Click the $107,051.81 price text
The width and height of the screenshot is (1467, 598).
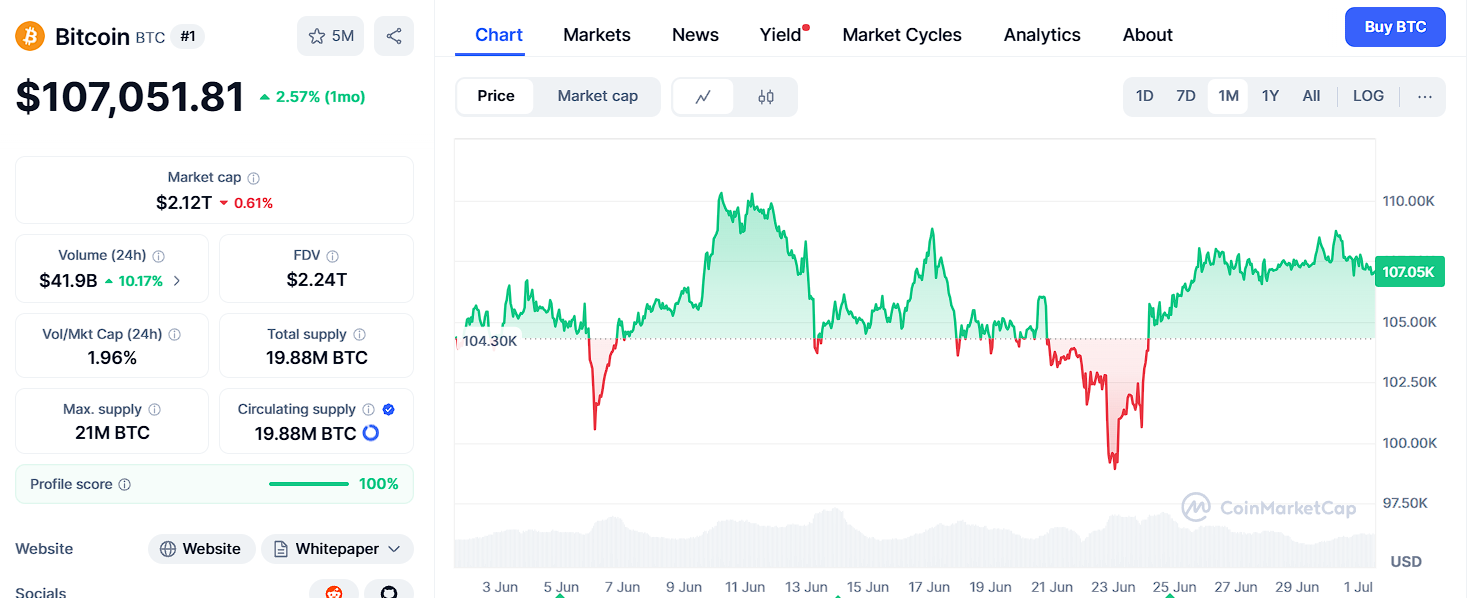click(130, 97)
